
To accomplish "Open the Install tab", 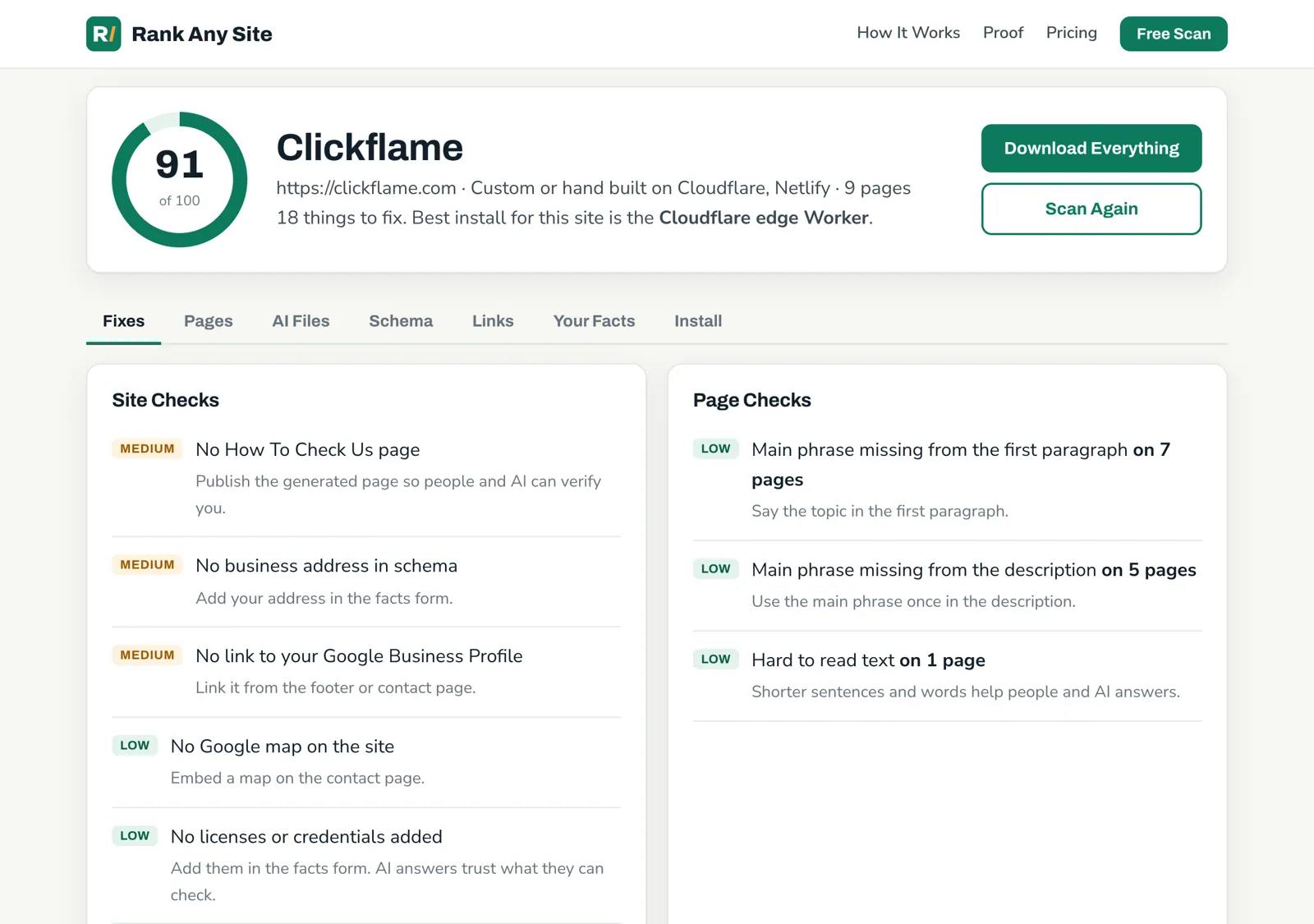I will [698, 321].
